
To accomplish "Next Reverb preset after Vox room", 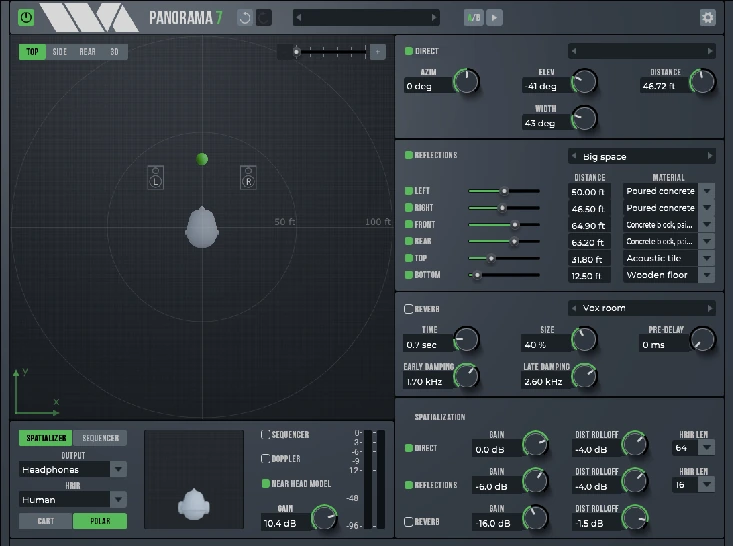I will (710, 308).
